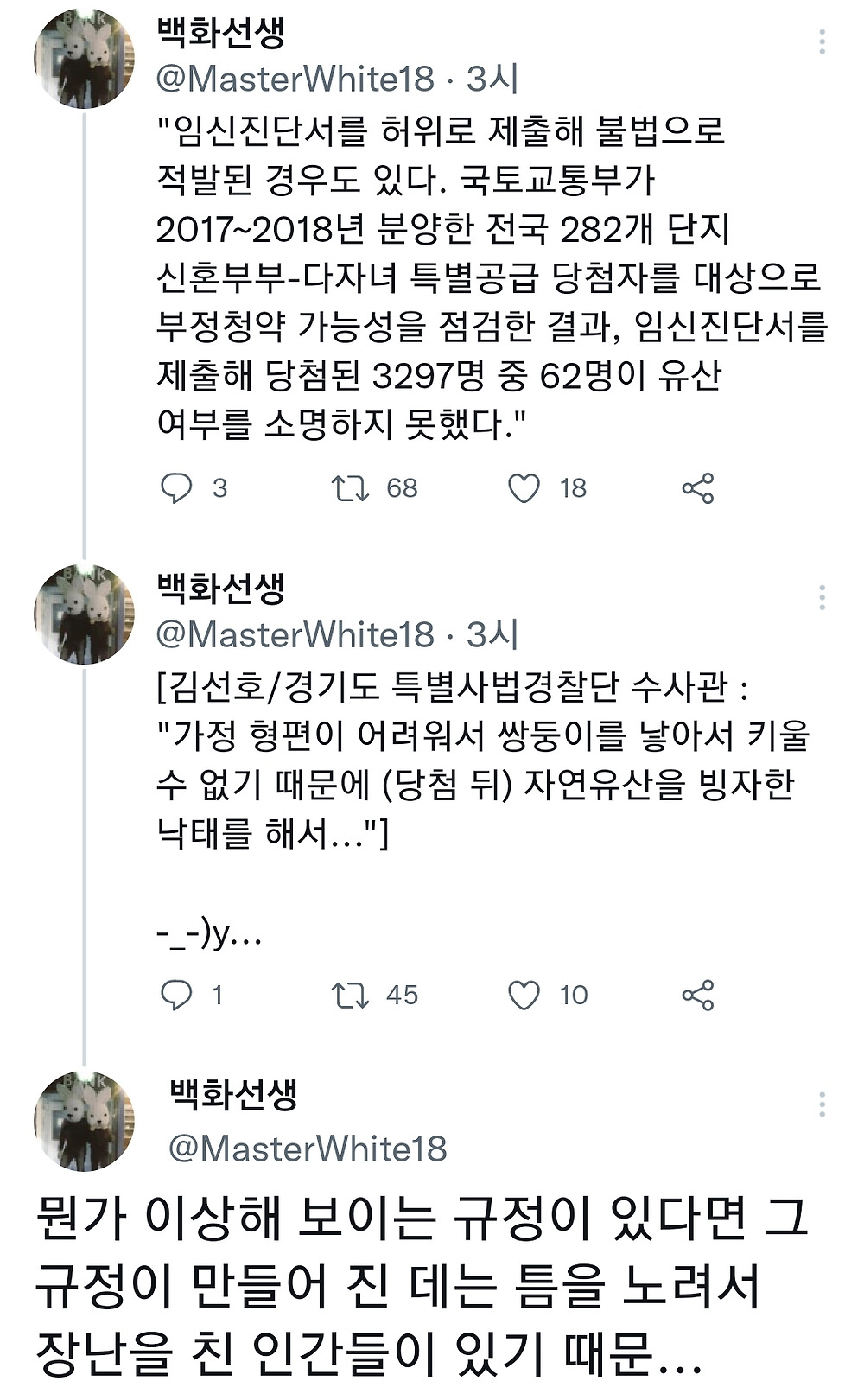Open the 3시 timestamp of first tweet
Viewport: 864px width, 1400px height.
[492, 80]
